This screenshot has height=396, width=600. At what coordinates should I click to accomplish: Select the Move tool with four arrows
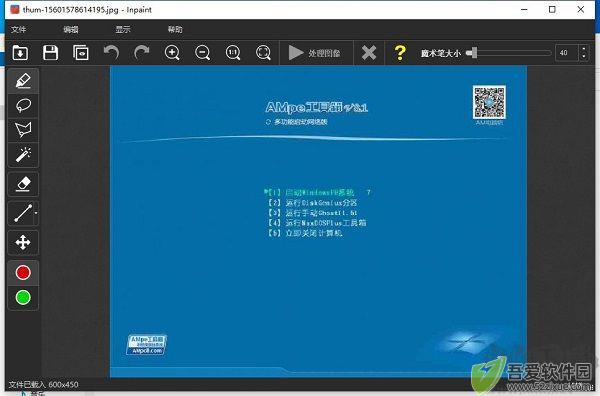pos(23,243)
